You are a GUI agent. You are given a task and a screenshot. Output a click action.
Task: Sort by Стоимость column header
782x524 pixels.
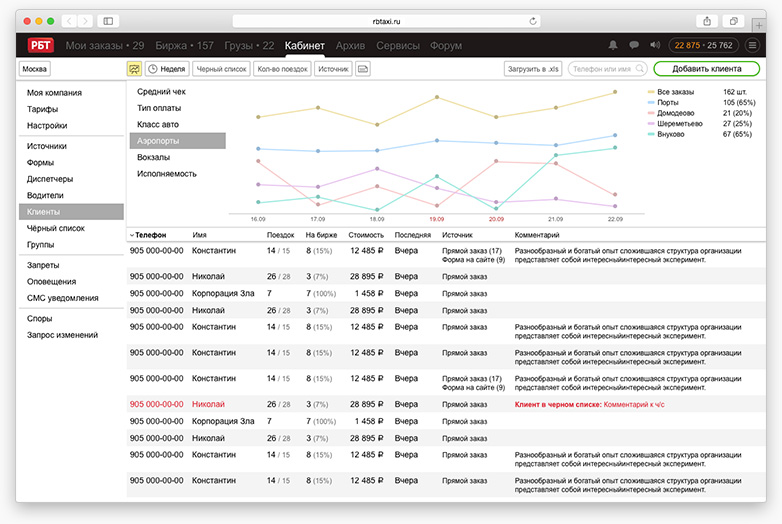(366, 235)
